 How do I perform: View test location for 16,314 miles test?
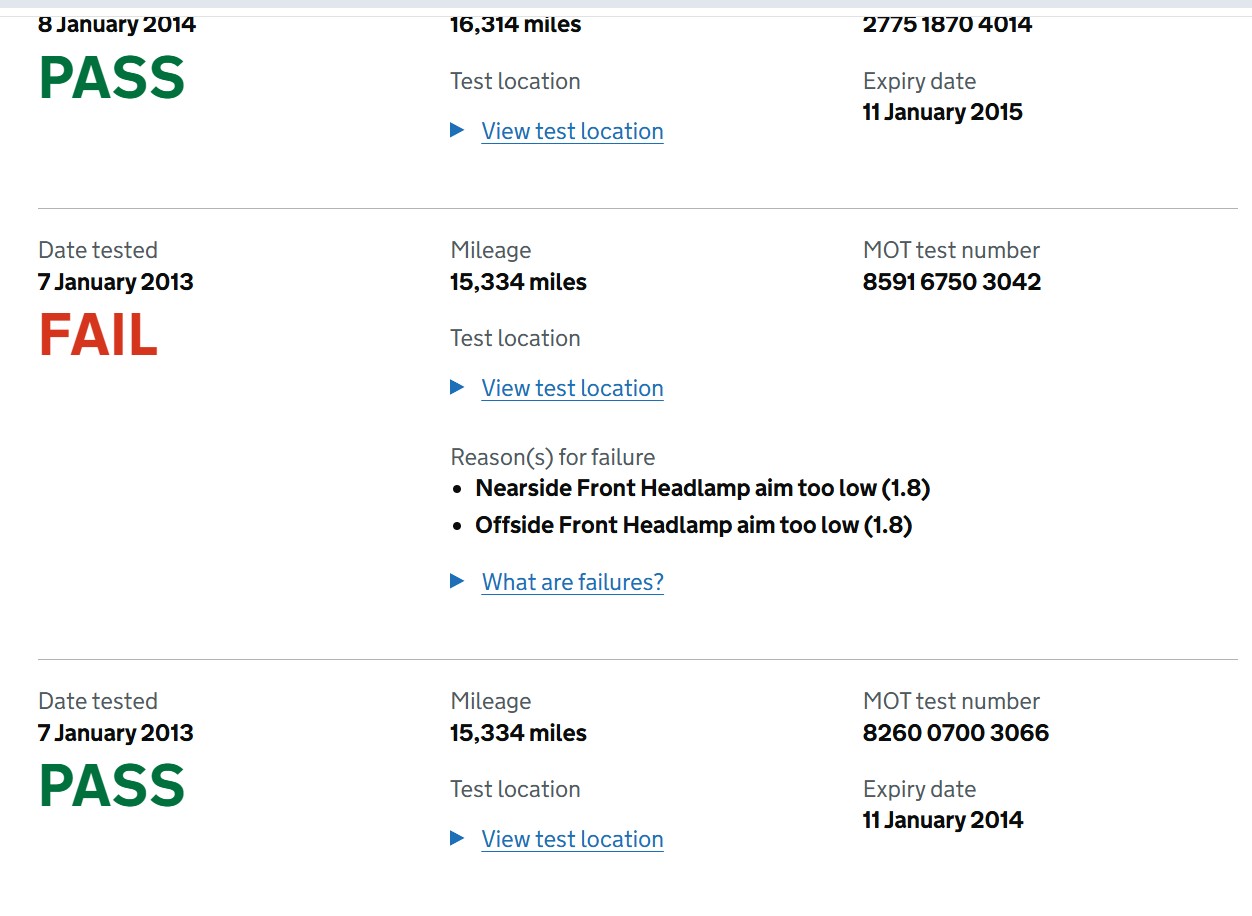click(x=572, y=131)
